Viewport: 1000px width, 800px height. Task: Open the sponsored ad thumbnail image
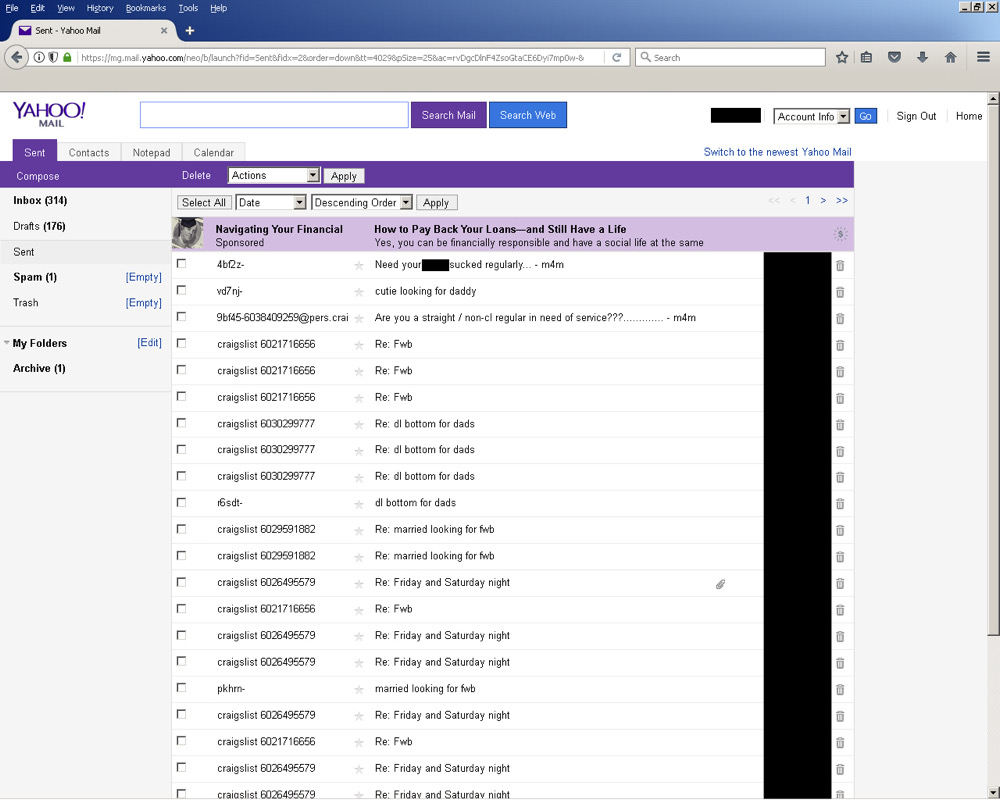click(x=188, y=233)
